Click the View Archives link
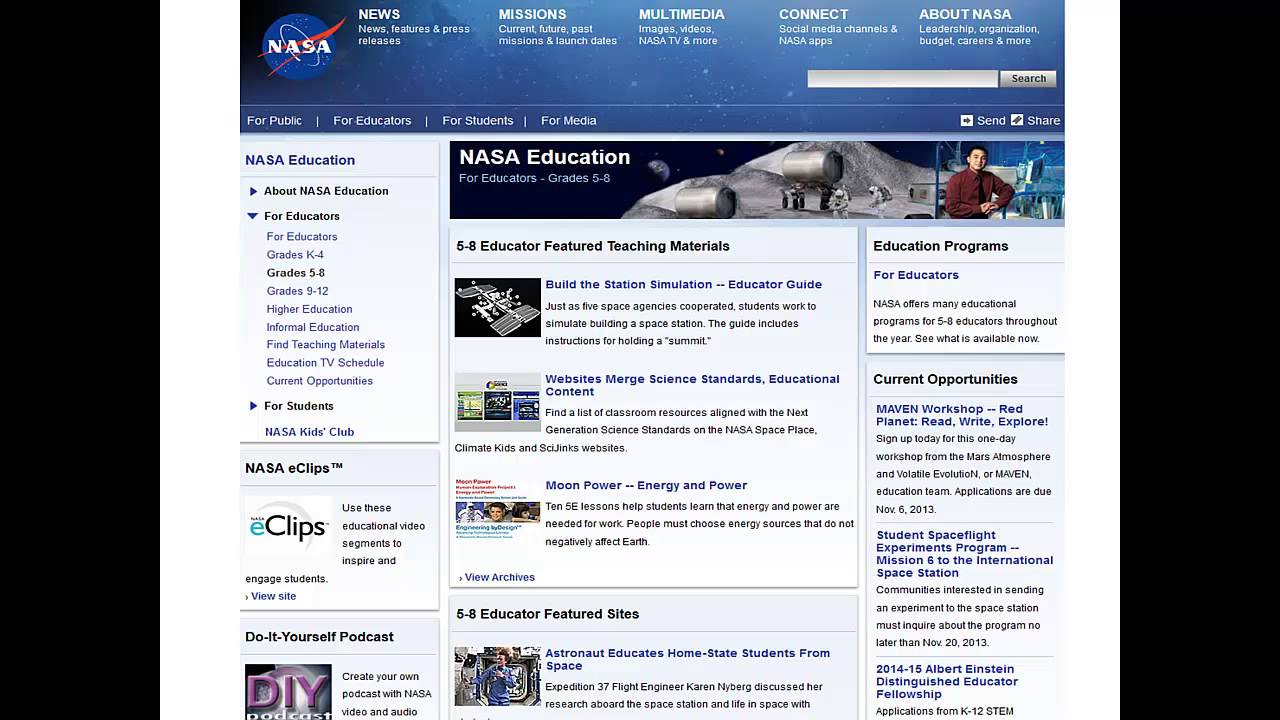The width and height of the screenshot is (1280, 720). (x=499, y=577)
